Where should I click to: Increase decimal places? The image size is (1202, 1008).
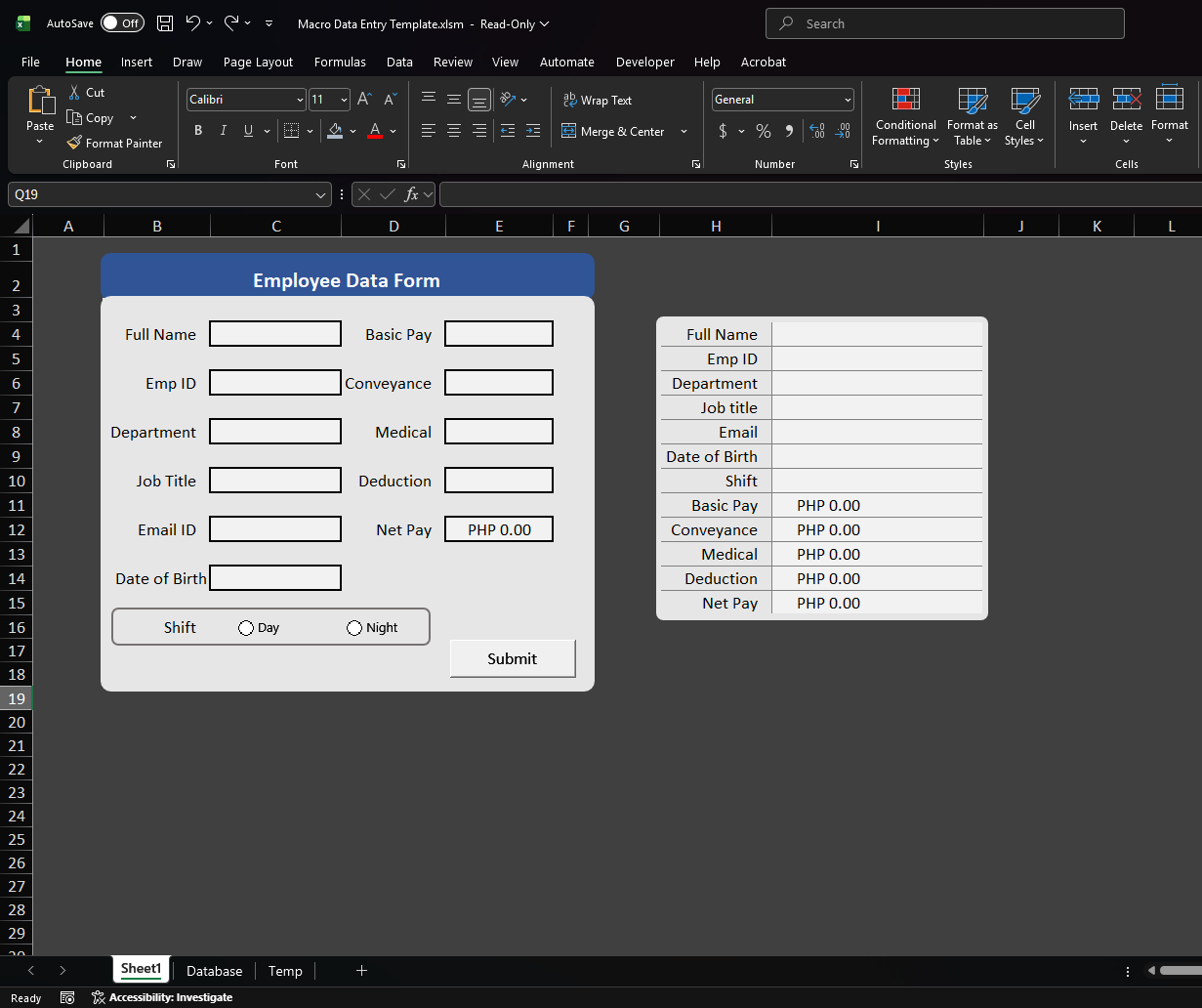(816, 130)
